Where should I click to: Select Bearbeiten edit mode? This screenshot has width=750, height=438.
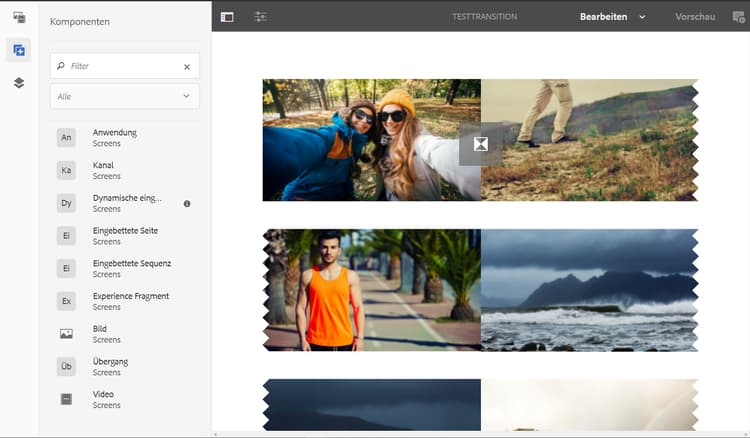603,17
